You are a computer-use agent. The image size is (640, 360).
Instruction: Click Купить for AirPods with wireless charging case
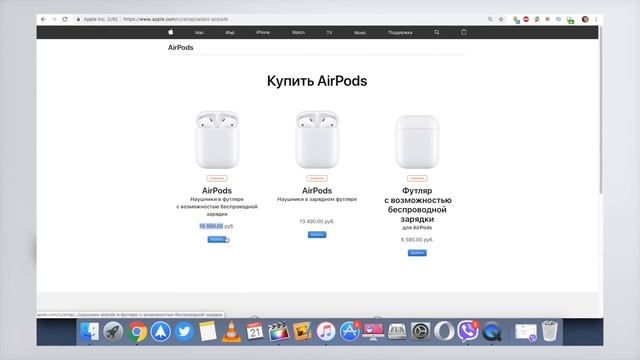pyautogui.click(x=217, y=239)
